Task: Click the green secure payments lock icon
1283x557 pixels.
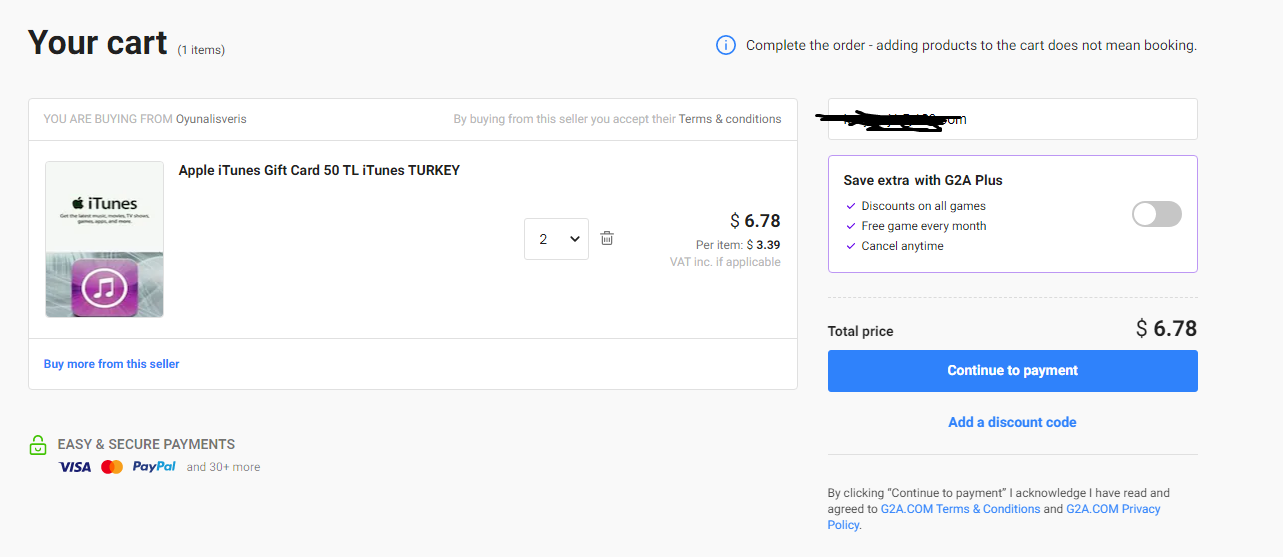Action: 38,445
